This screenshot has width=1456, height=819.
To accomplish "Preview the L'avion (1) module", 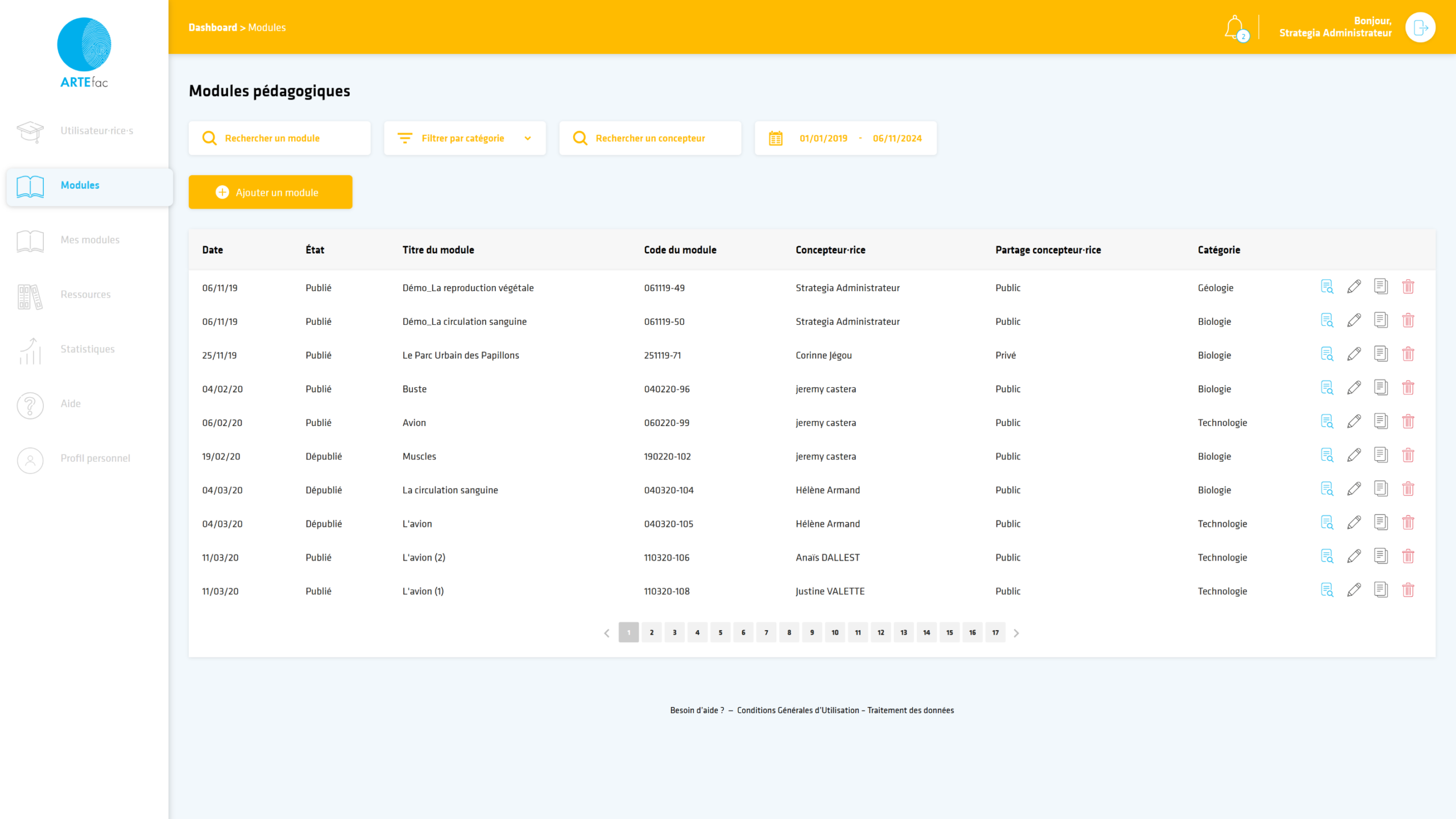I will coord(1327,590).
